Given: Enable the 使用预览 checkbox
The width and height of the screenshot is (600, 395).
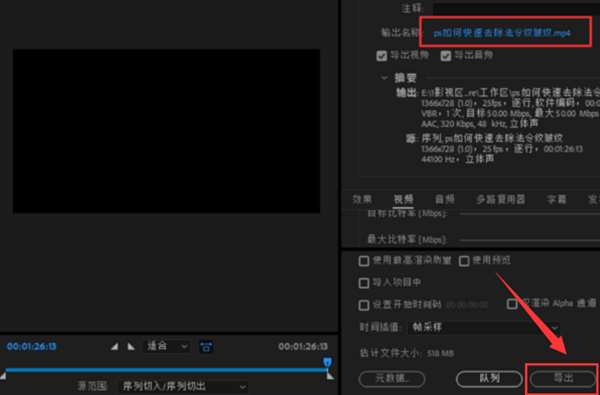Looking at the screenshot, I should click(x=464, y=261).
